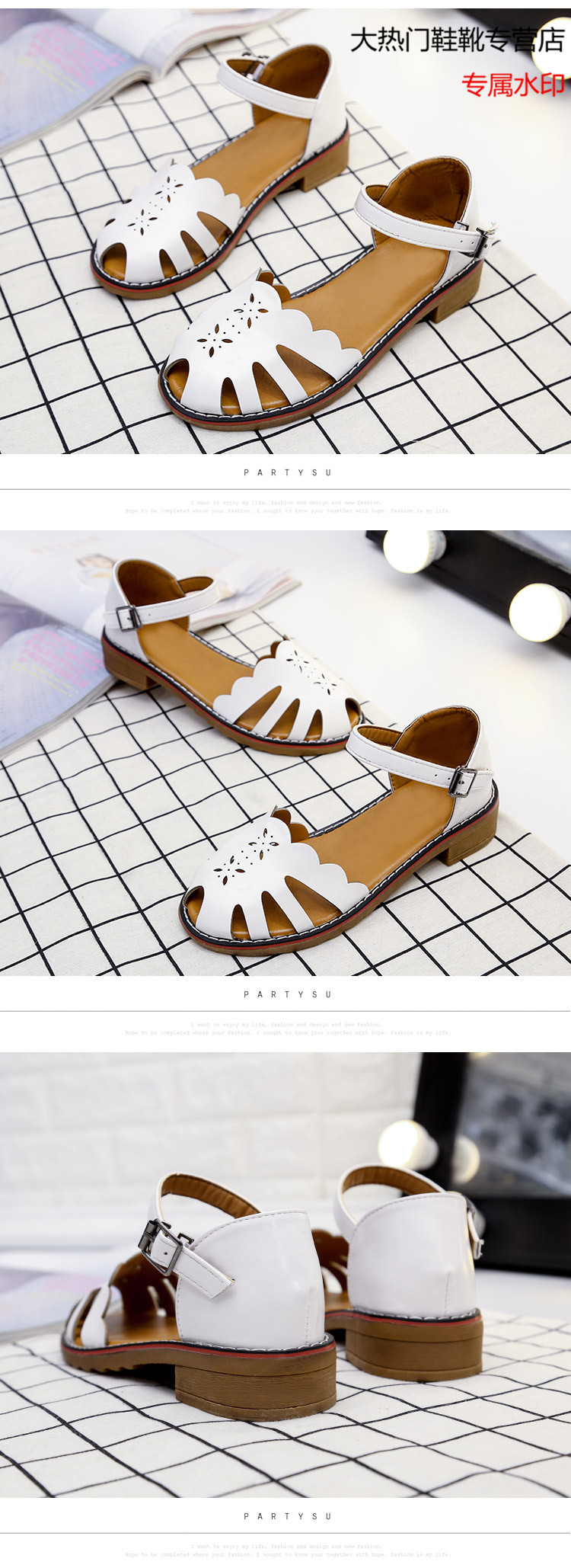Select the tagline text under first PARTYSU
571x1568 pixels.
coord(287,507)
